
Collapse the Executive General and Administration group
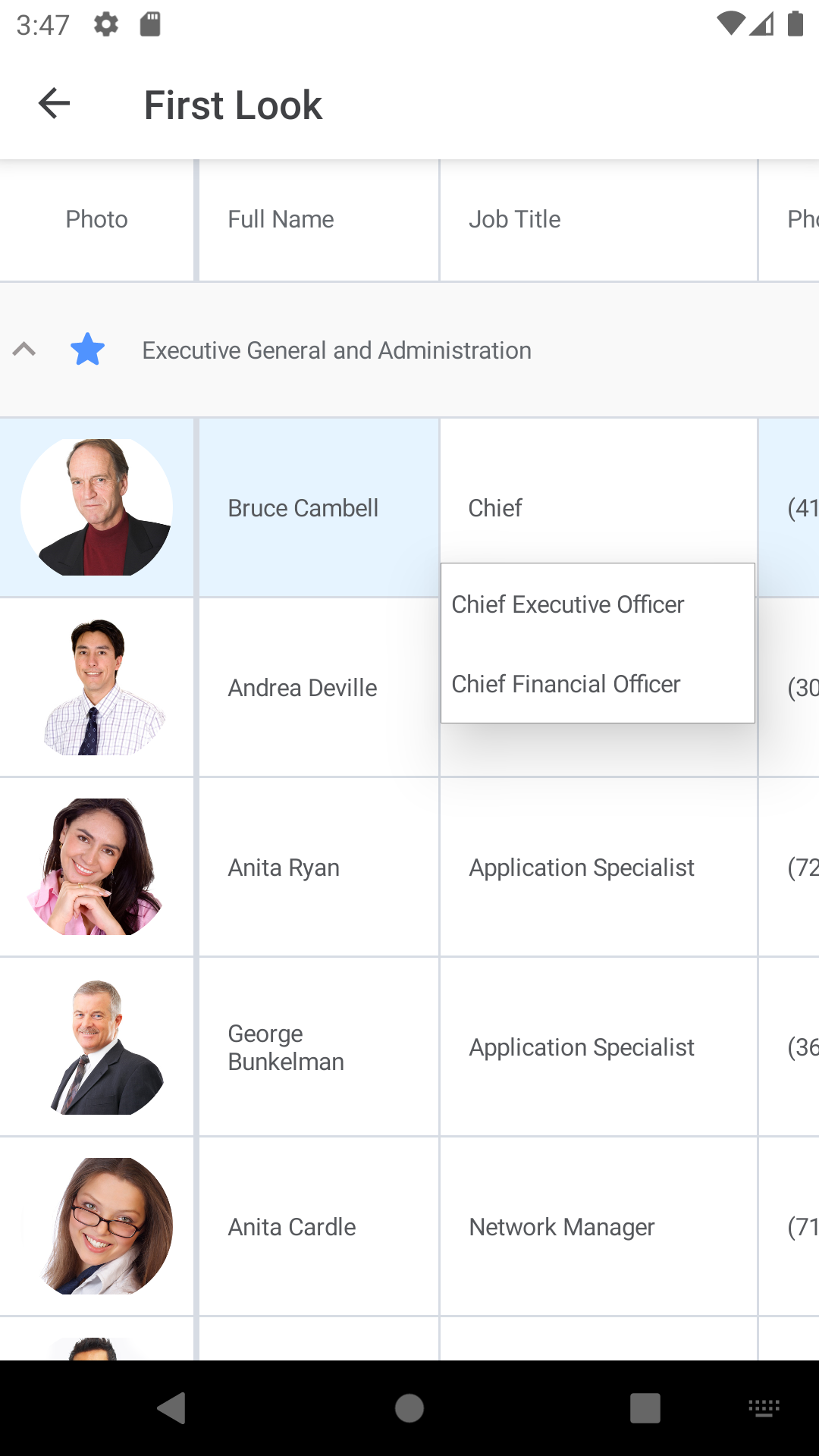click(24, 350)
